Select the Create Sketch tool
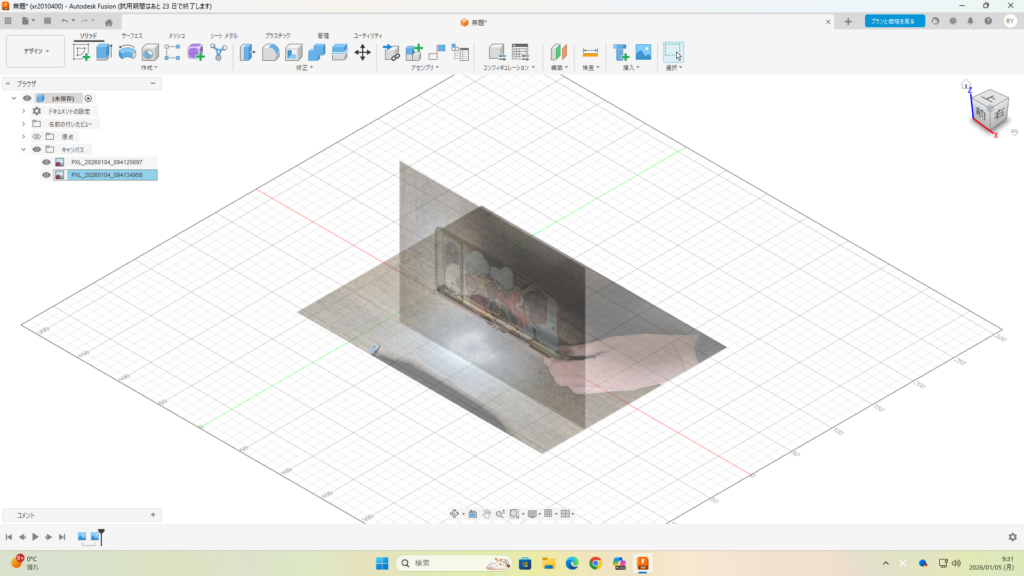This screenshot has width=1024, height=576. tap(81, 52)
